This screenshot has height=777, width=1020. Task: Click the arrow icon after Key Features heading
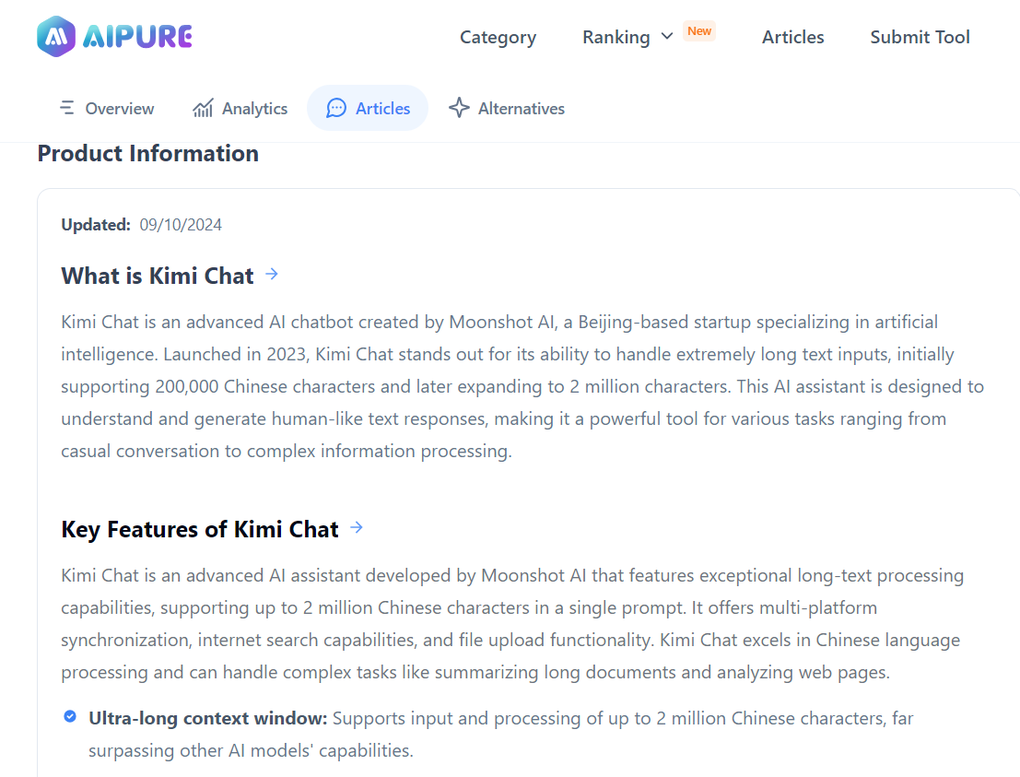[x=356, y=527]
